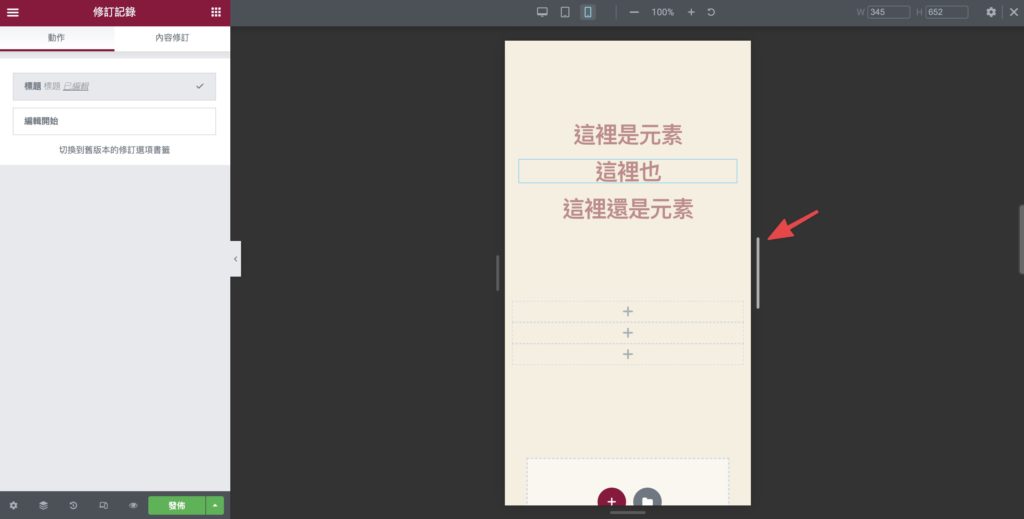Click the 100% zoom value
The image size is (1024, 519).
coord(662,12)
